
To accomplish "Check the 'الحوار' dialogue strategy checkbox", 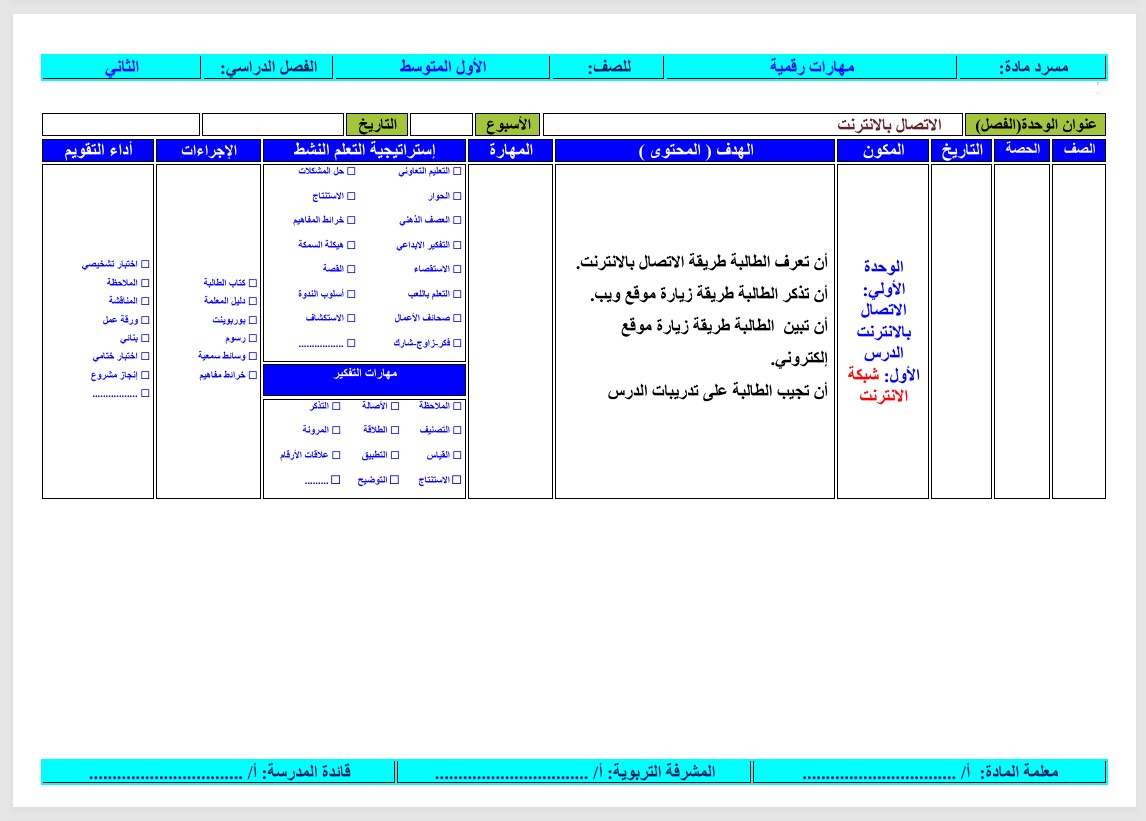I will (455, 197).
